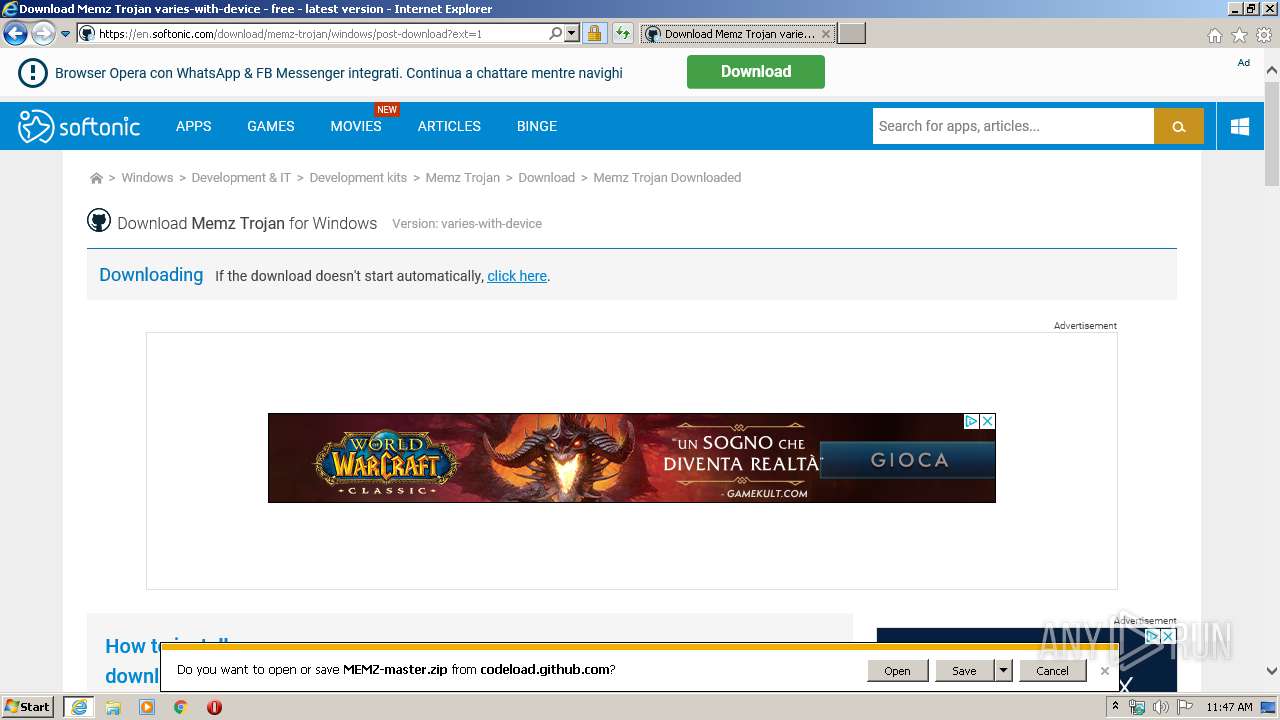Open the MOVIES menu

pos(356,126)
